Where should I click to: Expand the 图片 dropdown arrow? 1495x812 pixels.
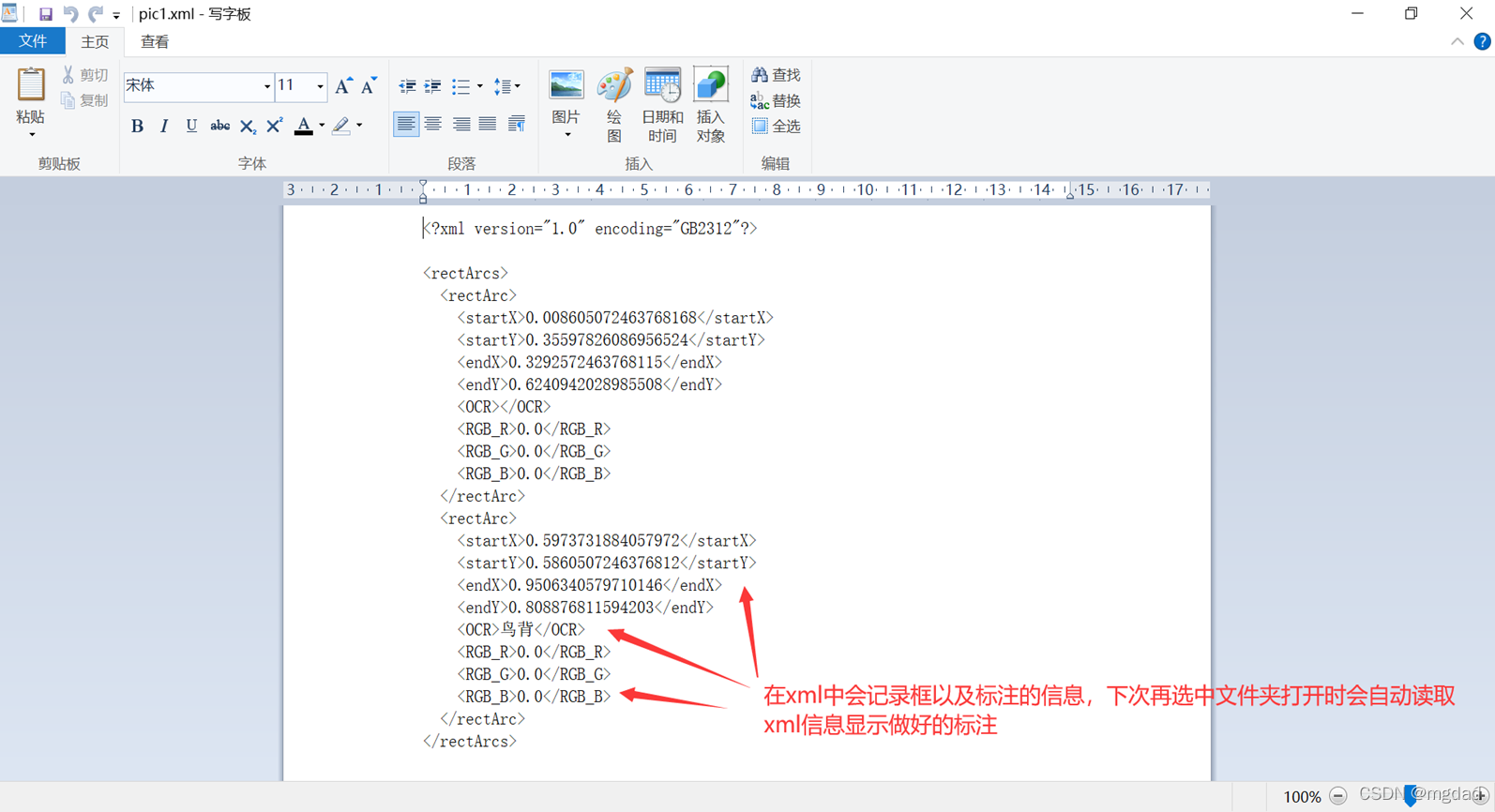coord(567,135)
